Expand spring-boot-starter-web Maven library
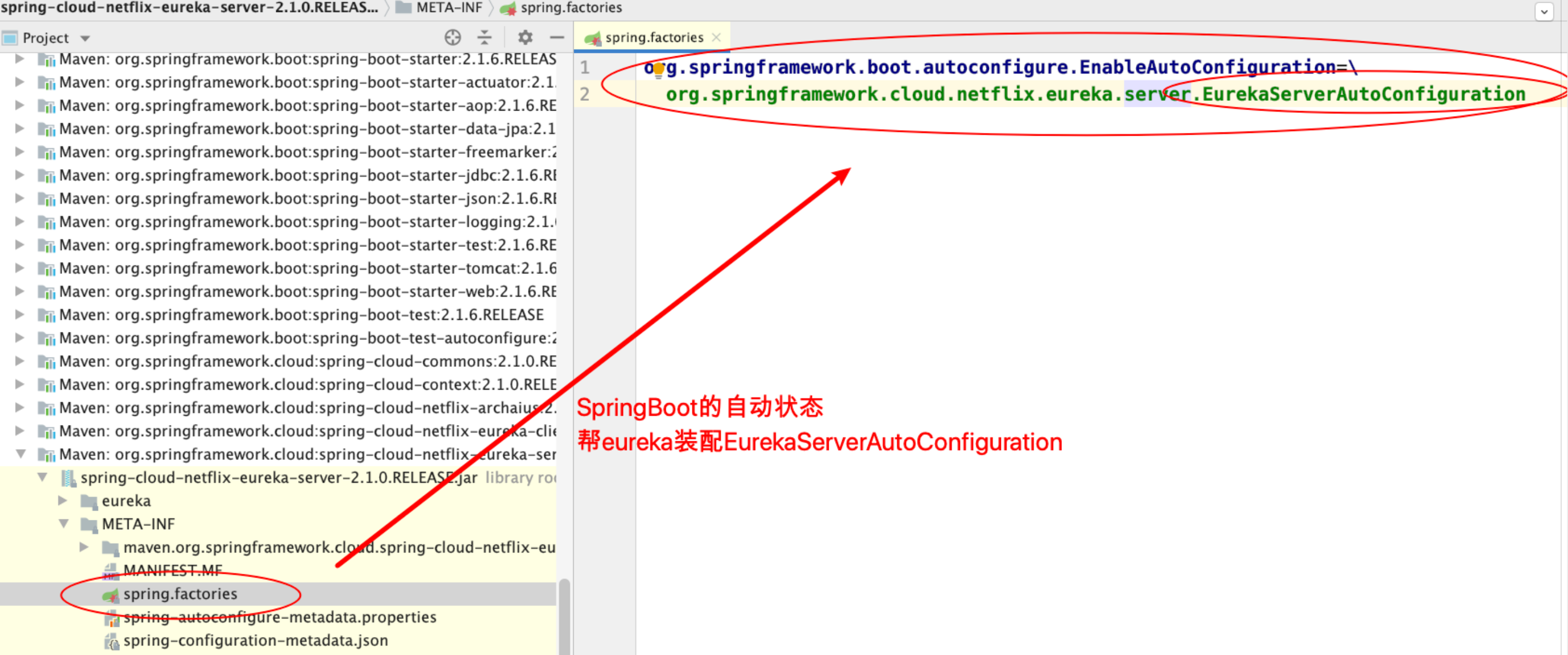The image size is (1568, 655). (20, 292)
